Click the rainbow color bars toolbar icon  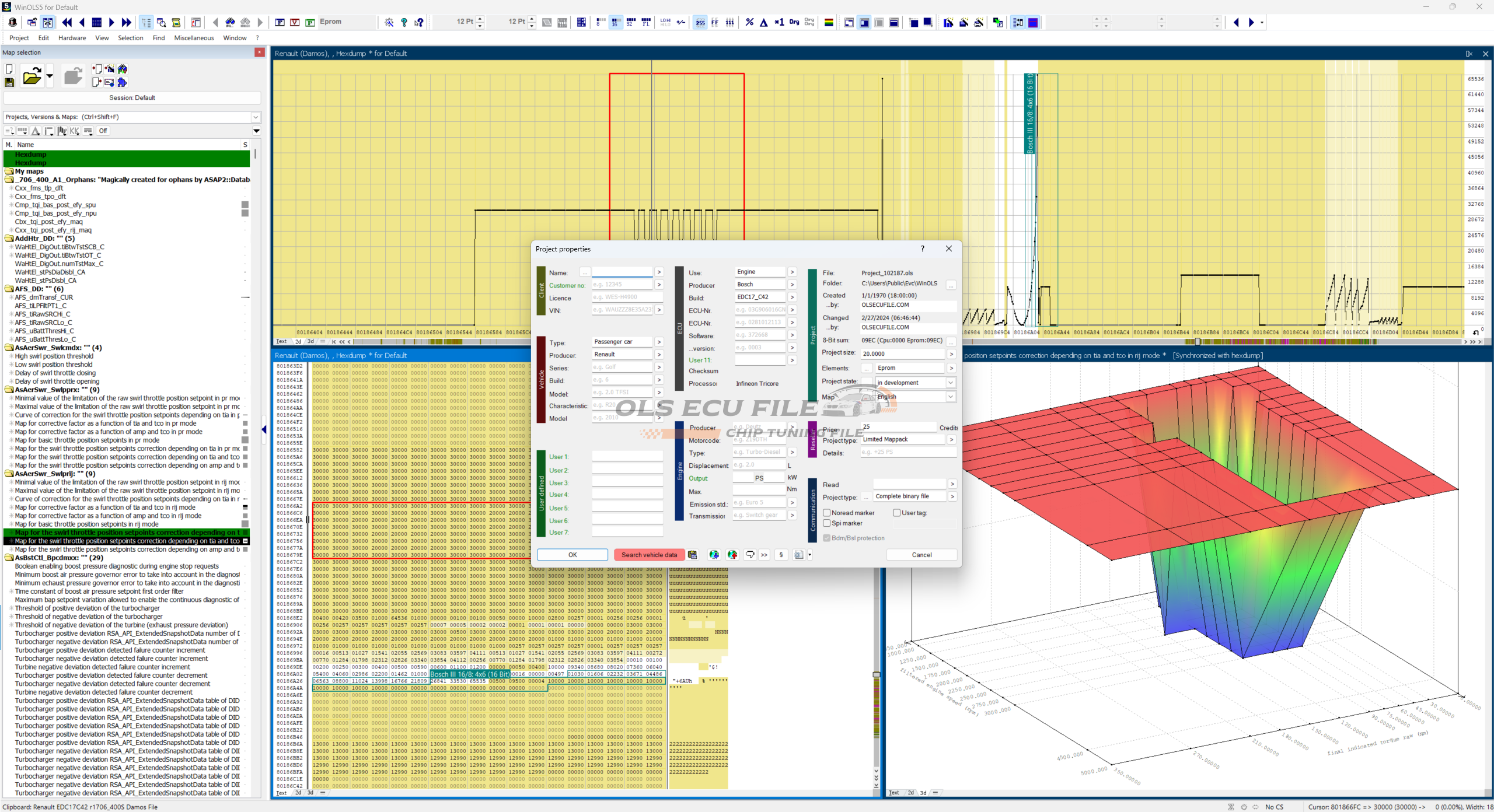coord(828,22)
